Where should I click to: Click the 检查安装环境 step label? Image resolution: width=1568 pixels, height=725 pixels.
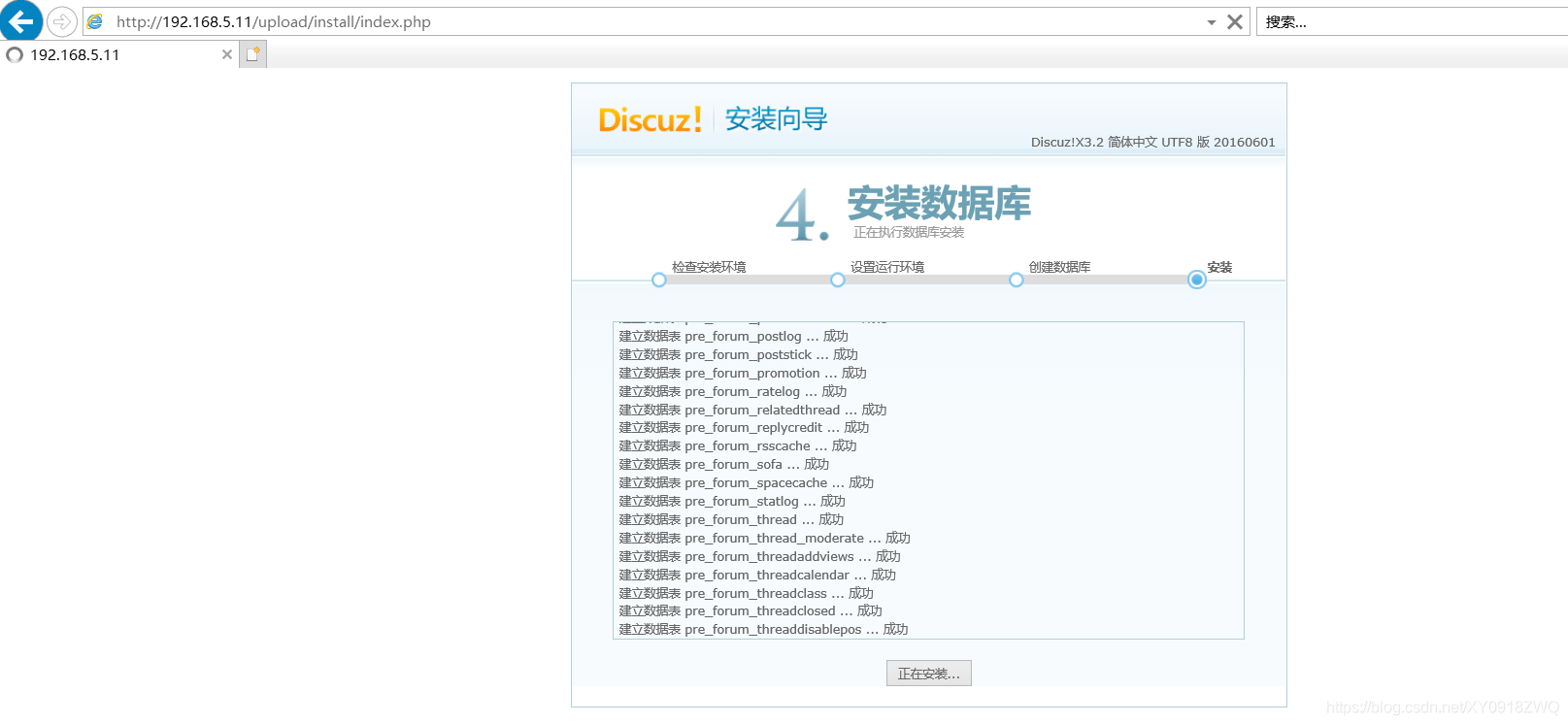coord(709,267)
